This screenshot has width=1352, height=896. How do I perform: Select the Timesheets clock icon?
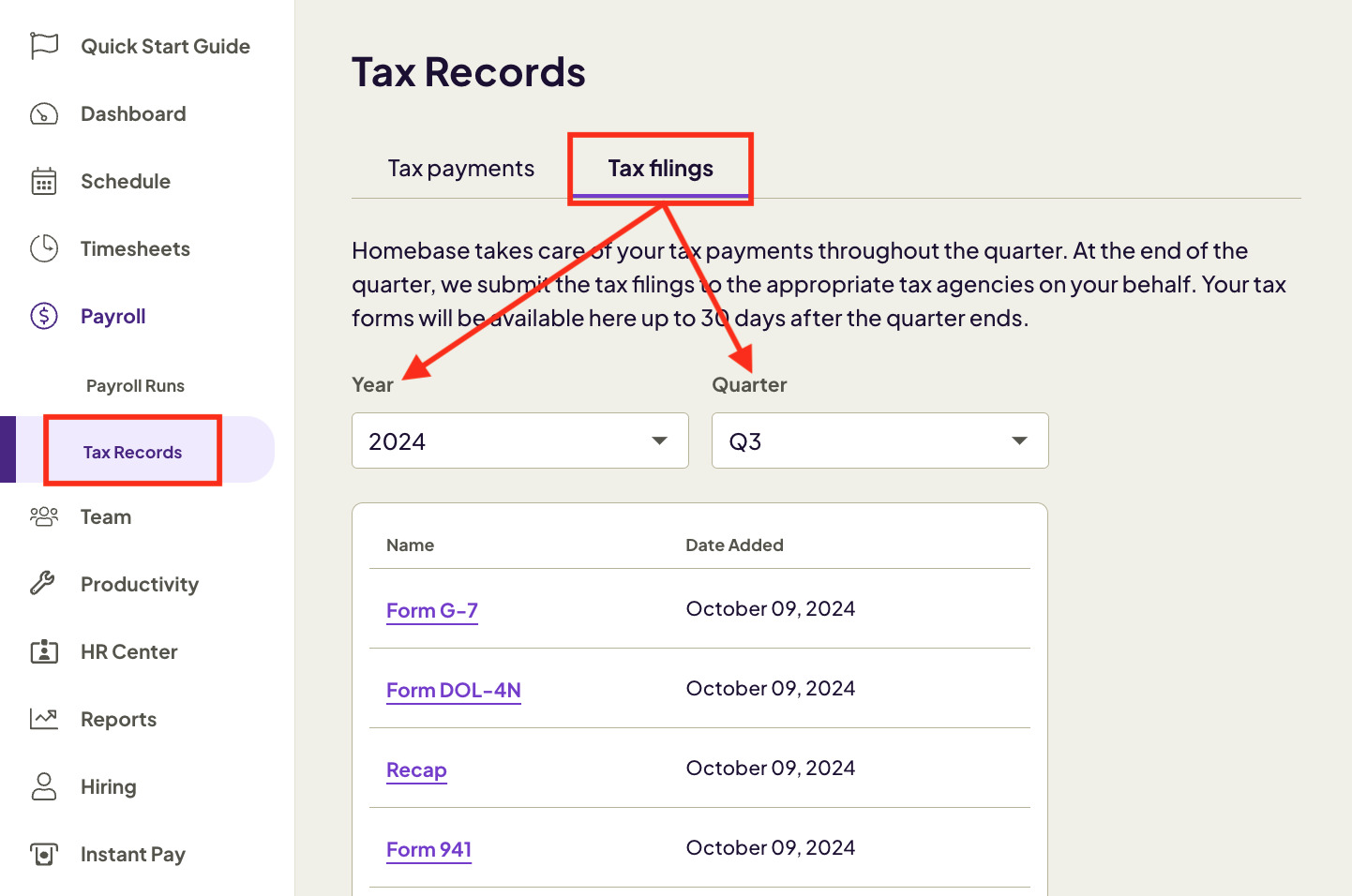[x=43, y=248]
